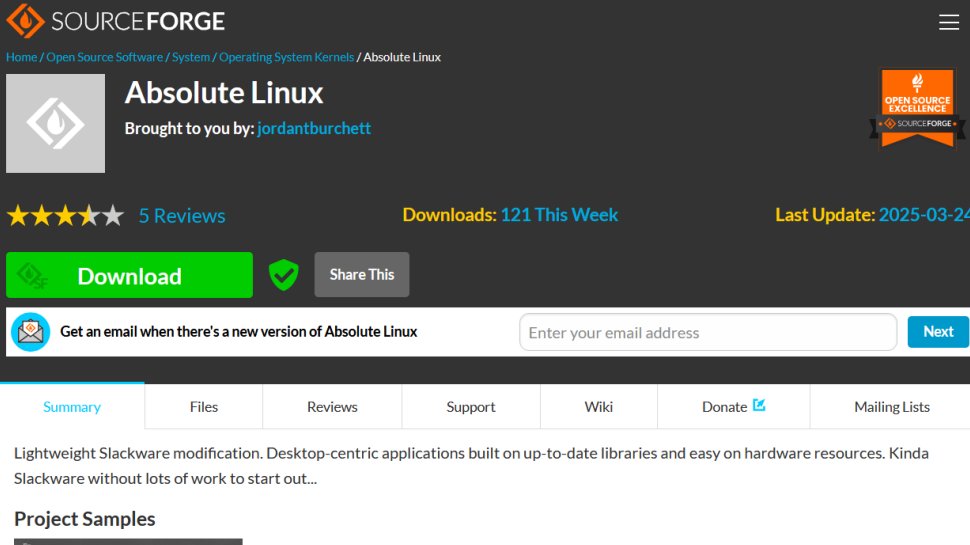Click the Absolute Linux project placeholder icon

point(56,124)
